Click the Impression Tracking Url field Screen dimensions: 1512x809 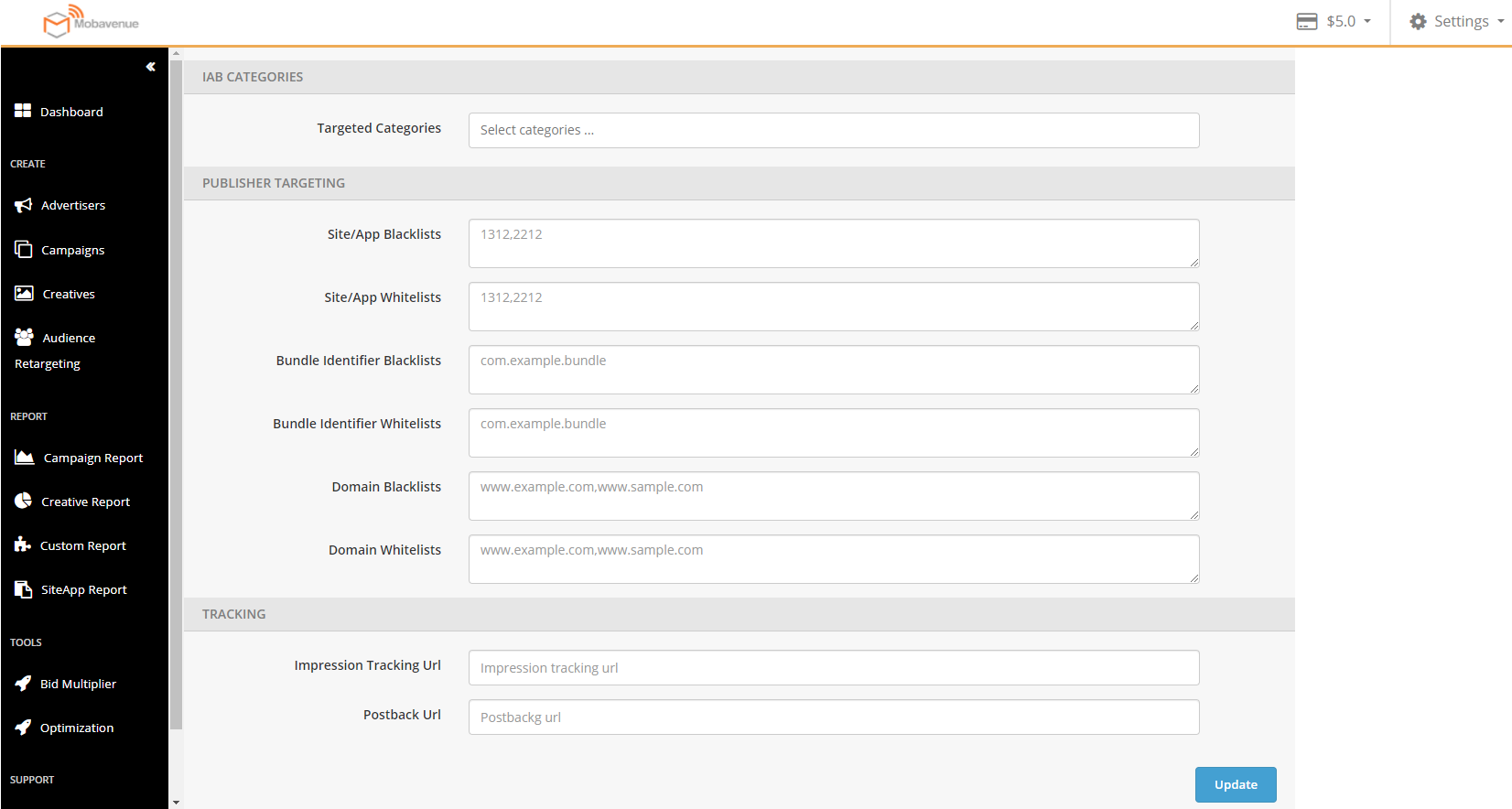point(834,667)
